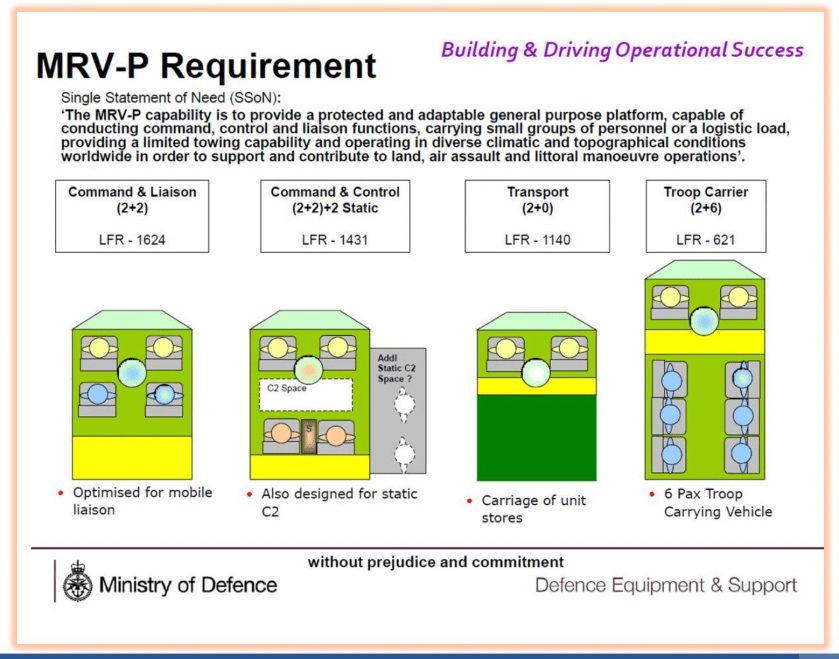839x659 pixels.
Task: Click the yellow rear section of Command & Liaison vehicle
Action: [x=130, y=457]
